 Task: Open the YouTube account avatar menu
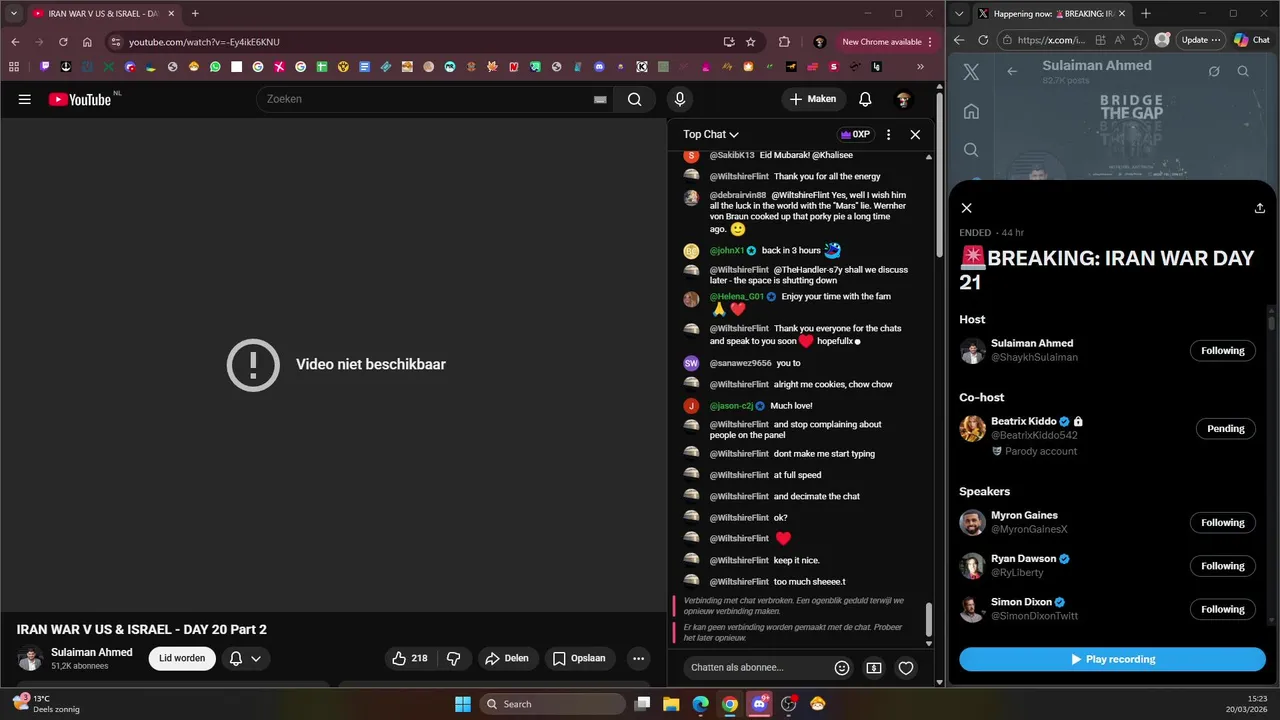click(903, 99)
